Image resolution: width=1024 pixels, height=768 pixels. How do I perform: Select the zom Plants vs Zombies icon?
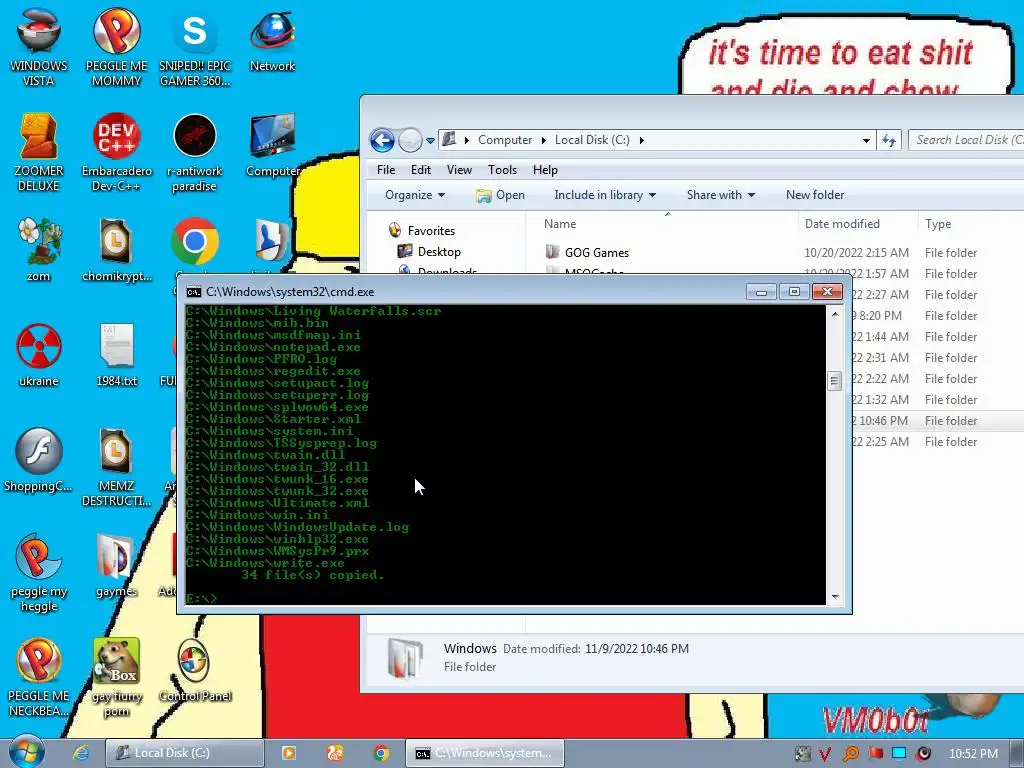click(x=39, y=249)
